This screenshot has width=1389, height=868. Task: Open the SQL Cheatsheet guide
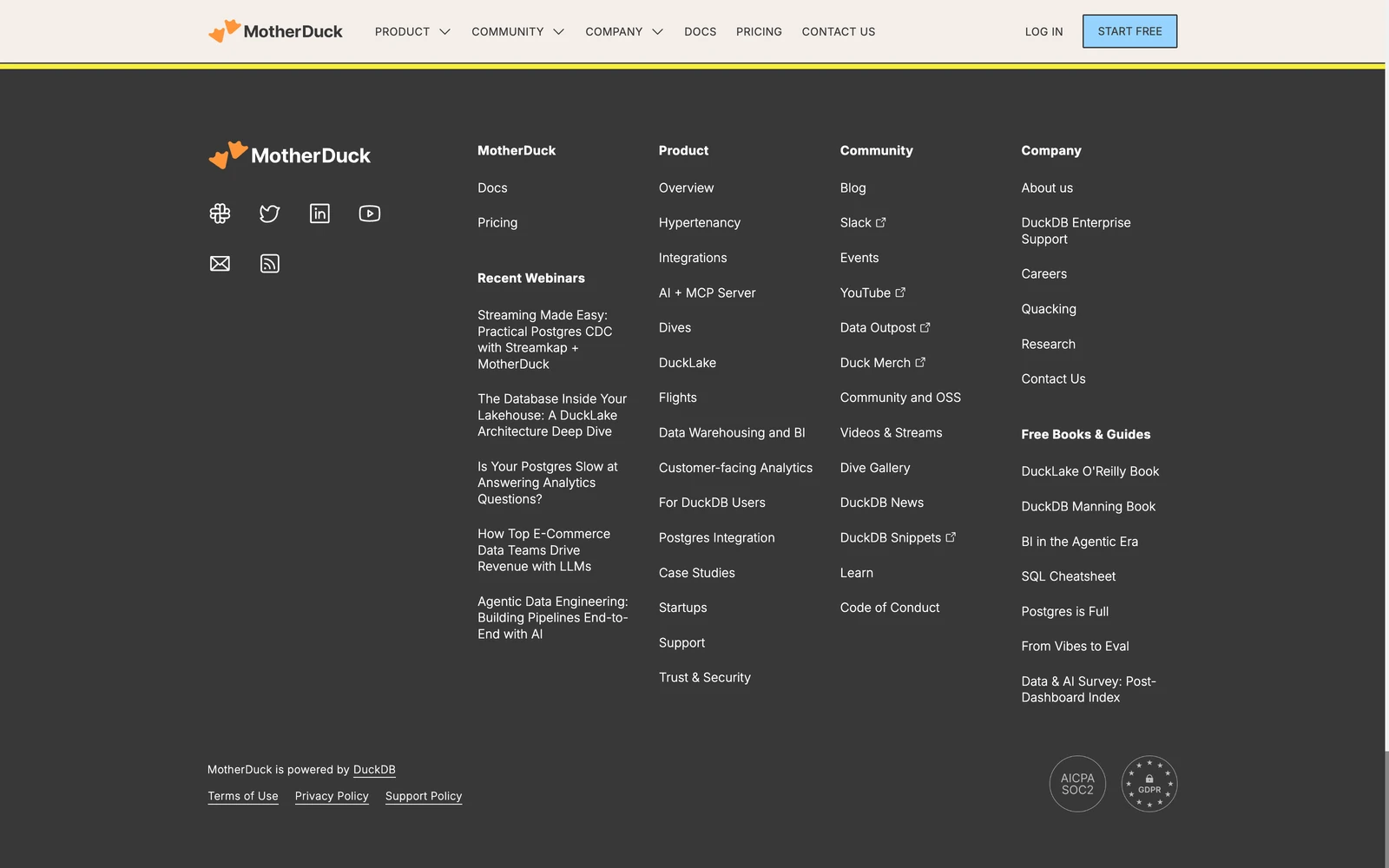pos(1069,576)
